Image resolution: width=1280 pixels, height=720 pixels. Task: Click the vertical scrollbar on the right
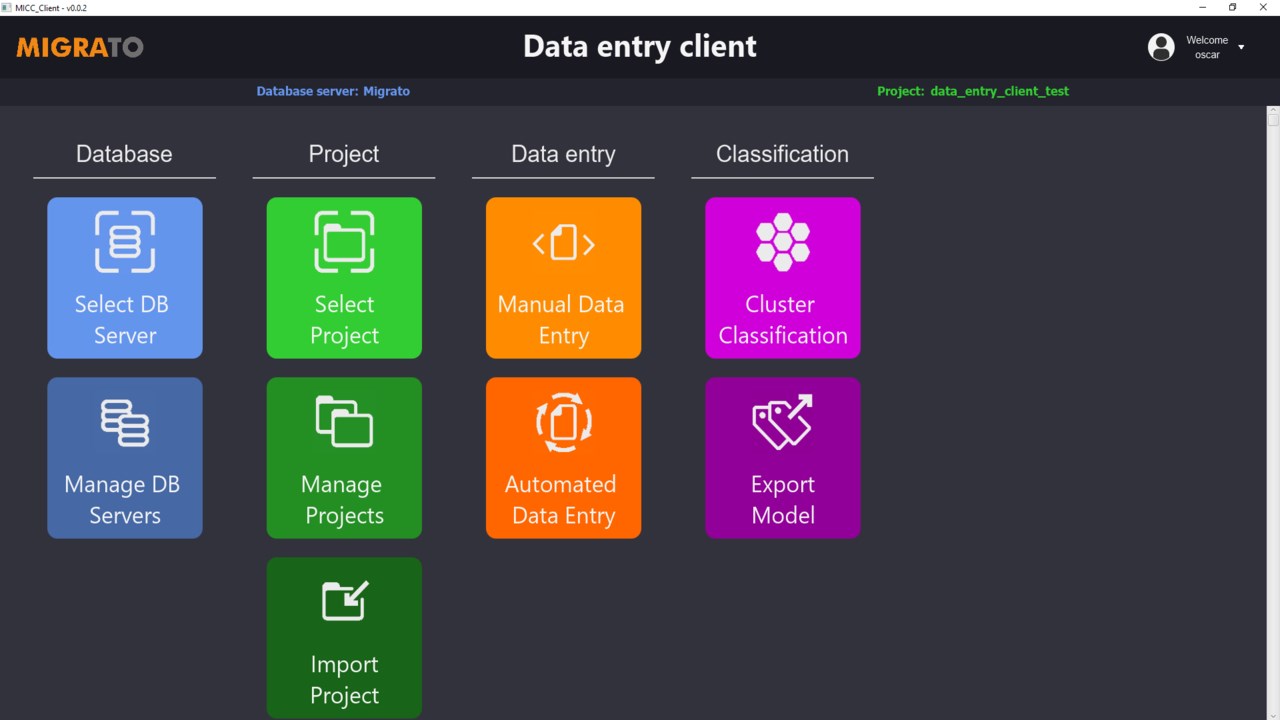(1273, 412)
